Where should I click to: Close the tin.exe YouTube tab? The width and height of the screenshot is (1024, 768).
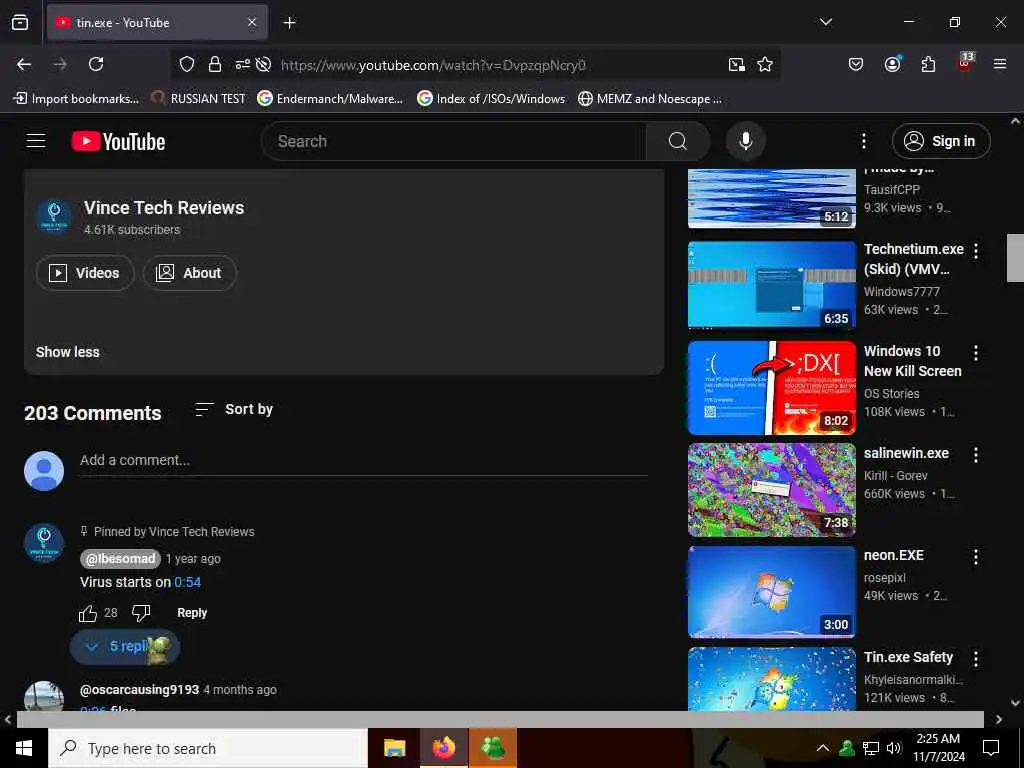pyautogui.click(x=252, y=22)
